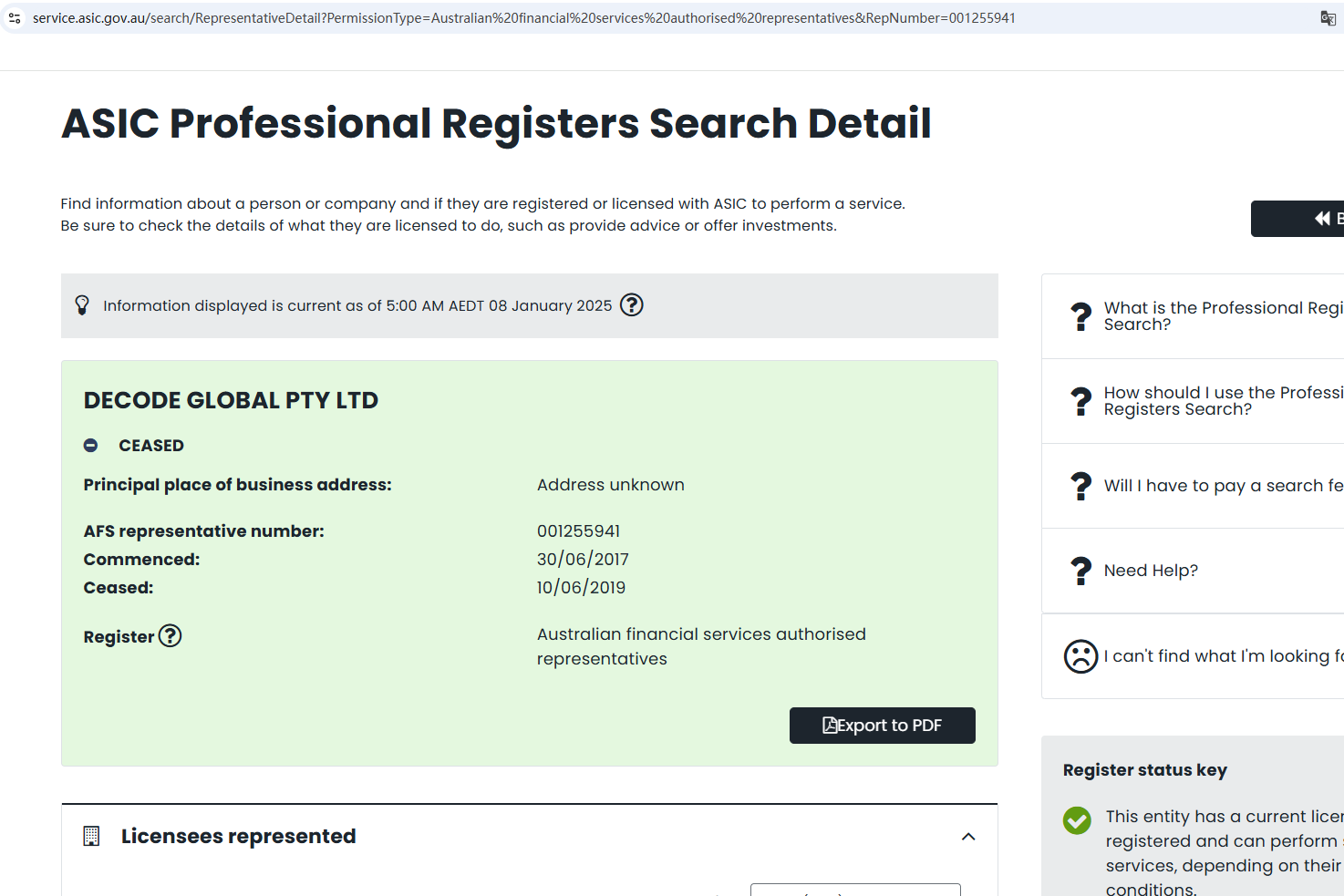Open 'Will I have to pay a search fee' link

(x=1222, y=486)
